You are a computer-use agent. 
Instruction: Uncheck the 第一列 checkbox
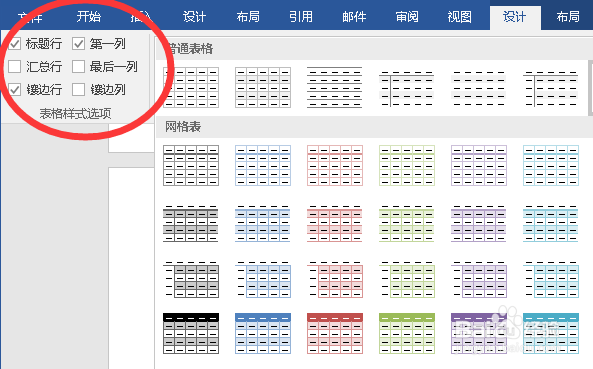[x=78, y=44]
